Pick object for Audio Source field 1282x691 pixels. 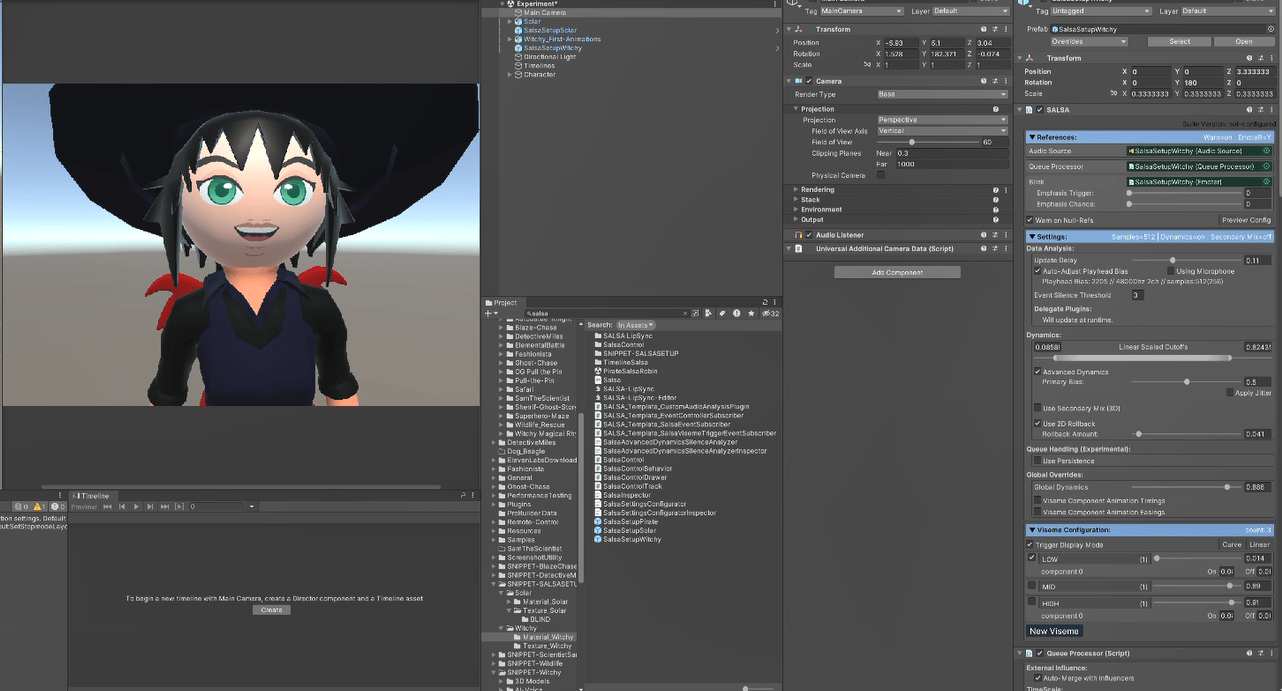pyautogui.click(x=1266, y=151)
